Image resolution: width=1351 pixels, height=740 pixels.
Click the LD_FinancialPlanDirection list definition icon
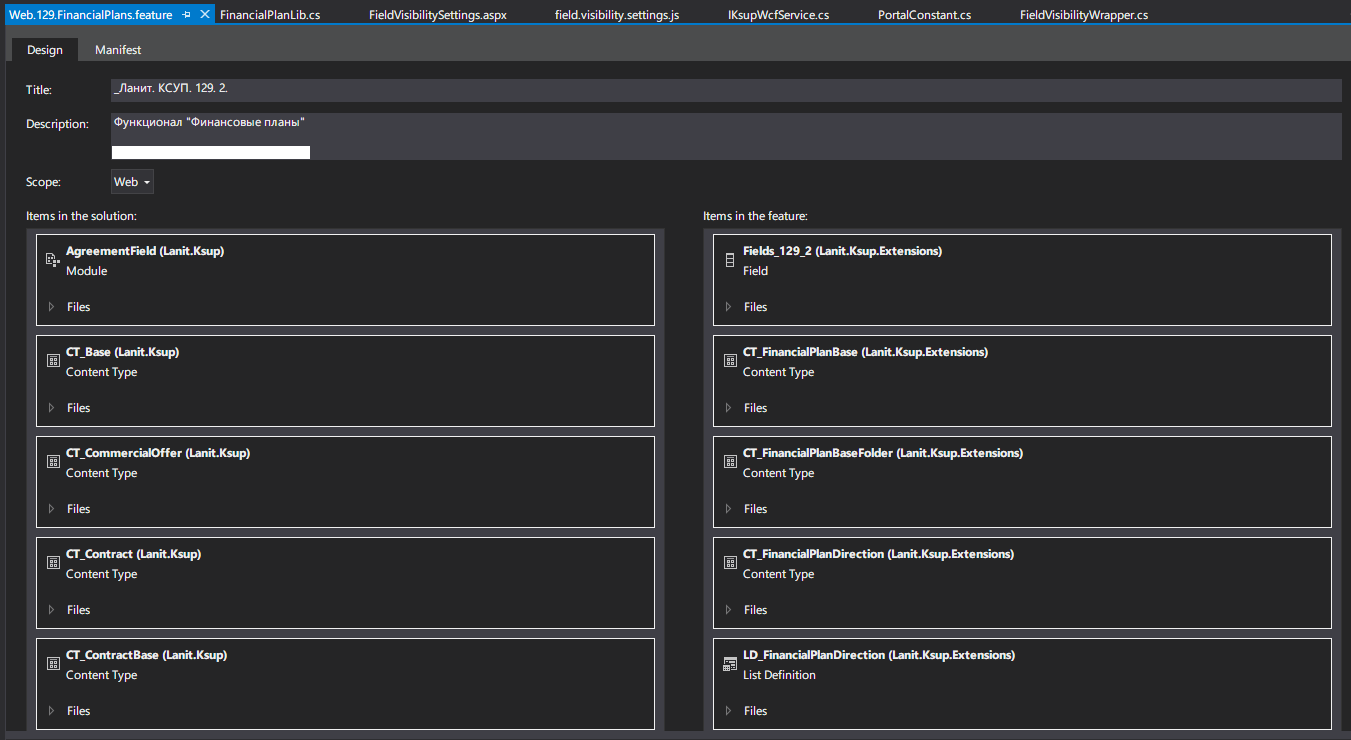730,664
